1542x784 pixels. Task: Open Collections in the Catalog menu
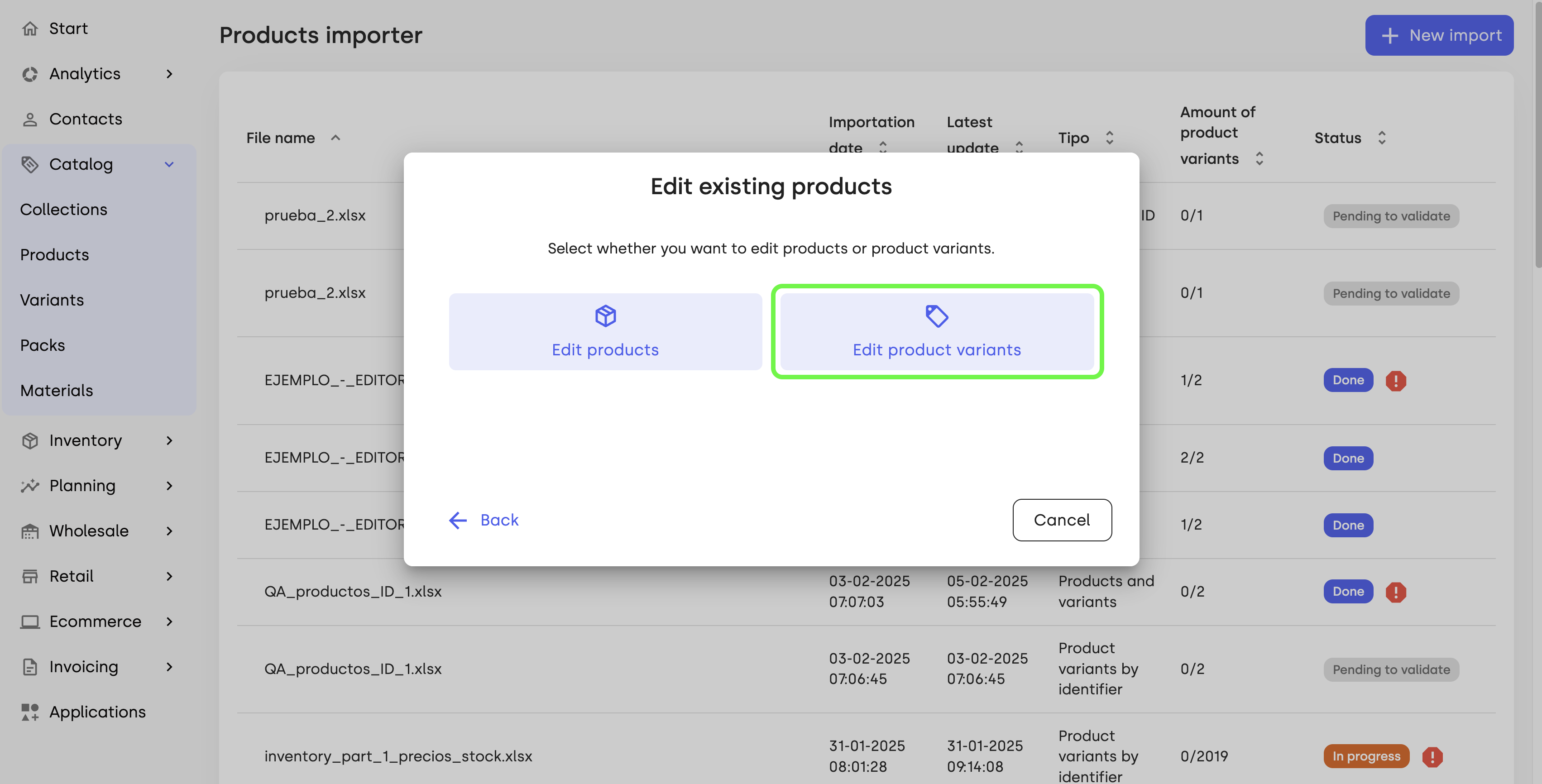point(63,210)
